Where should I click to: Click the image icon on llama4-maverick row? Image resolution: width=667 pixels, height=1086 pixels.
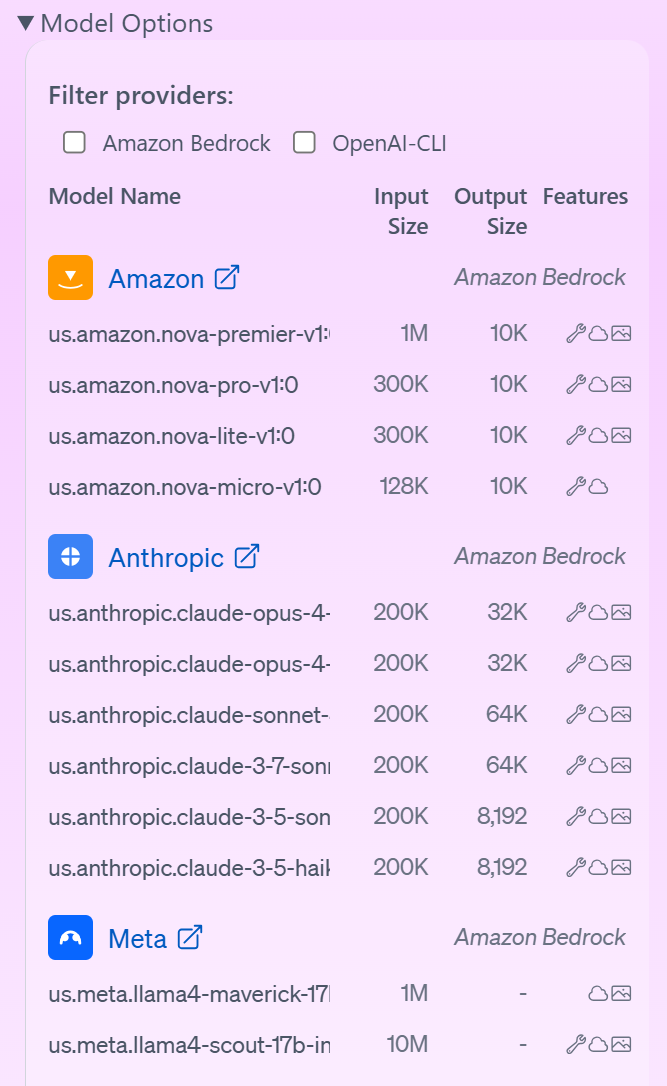[622, 993]
